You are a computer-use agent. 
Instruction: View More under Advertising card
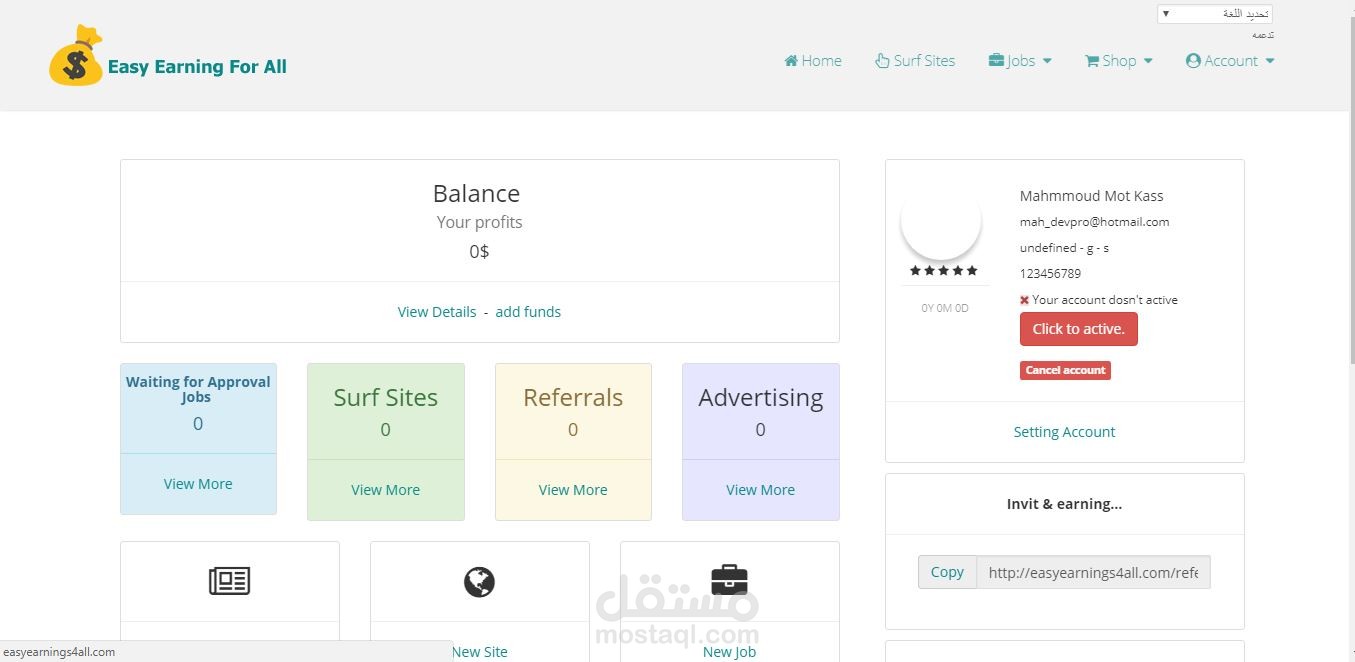click(x=760, y=490)
